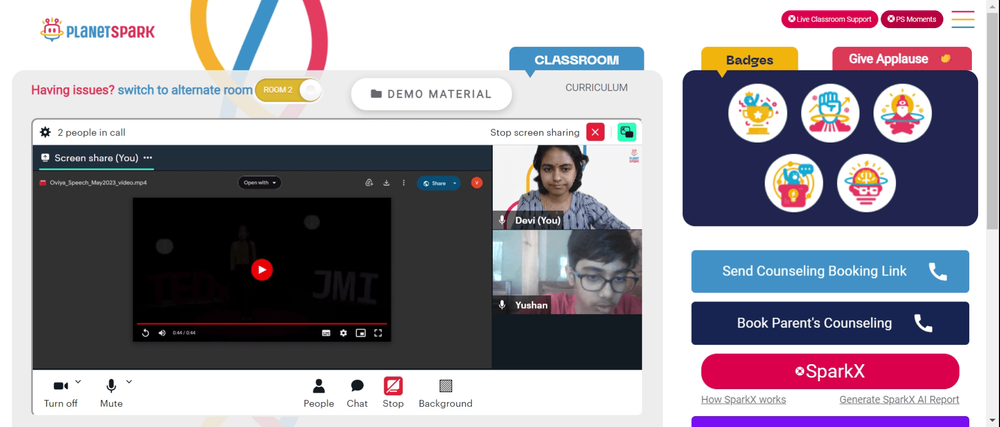Toggle the ROOM 2 switch

288,90
